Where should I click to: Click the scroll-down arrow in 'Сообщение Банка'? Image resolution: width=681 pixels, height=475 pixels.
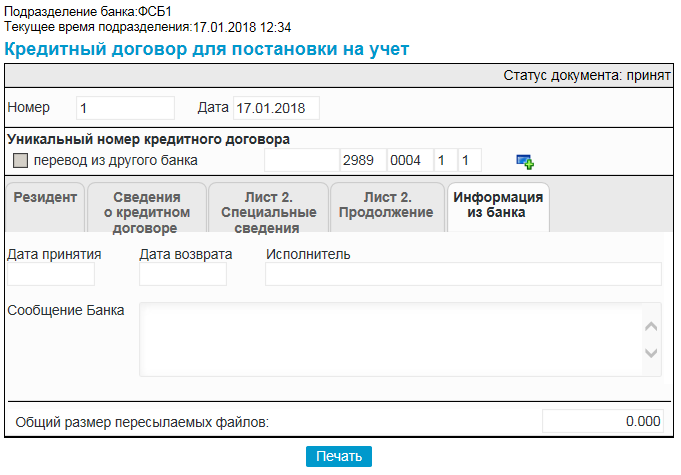pos(651,353)
